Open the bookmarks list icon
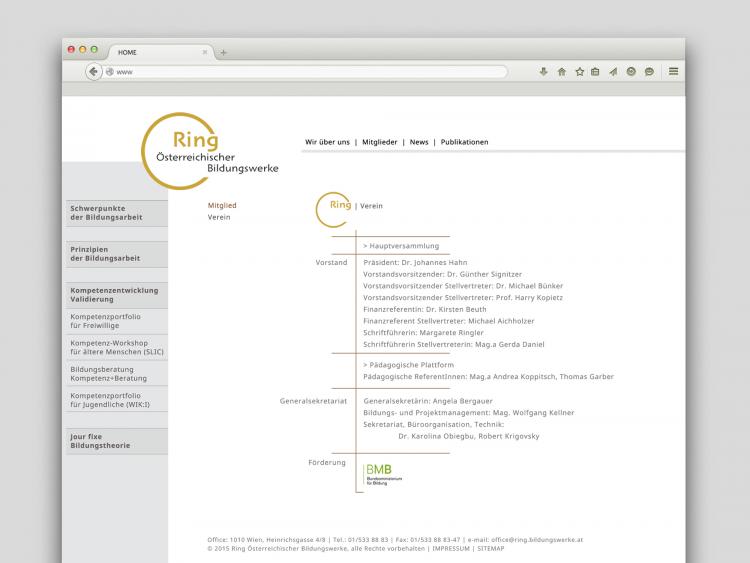Screen dimensions: 750x563 (595, 72)
